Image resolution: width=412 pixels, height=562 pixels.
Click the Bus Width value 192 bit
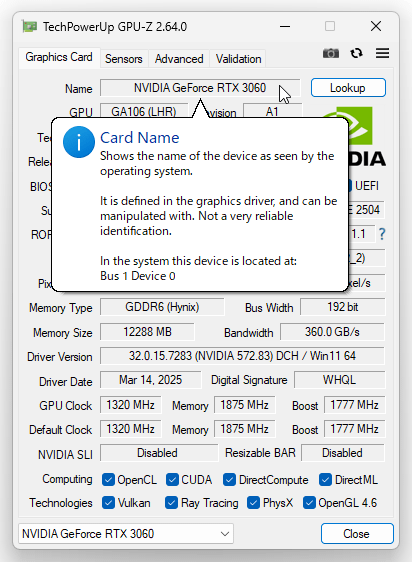pos(342,307)
